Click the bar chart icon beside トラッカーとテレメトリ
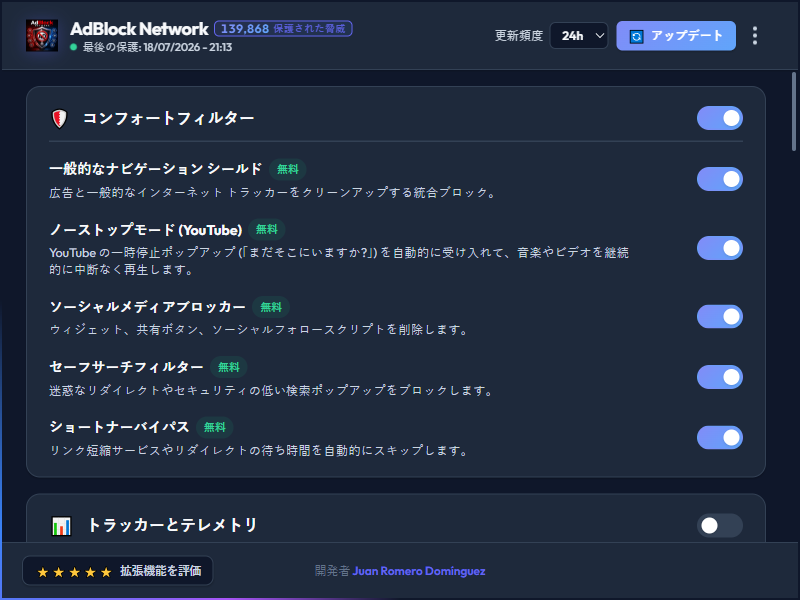This screenshot has width=800, height=600. click(x=61, y=526)
